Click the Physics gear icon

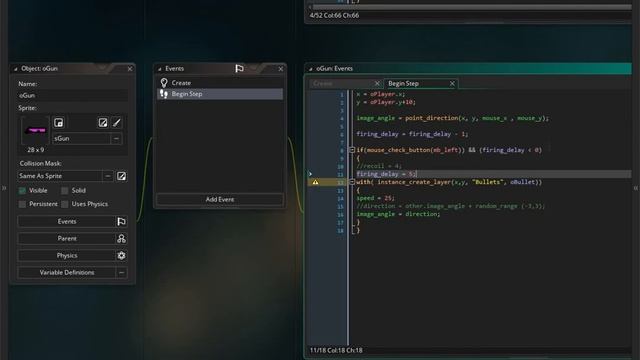[121, 256]
